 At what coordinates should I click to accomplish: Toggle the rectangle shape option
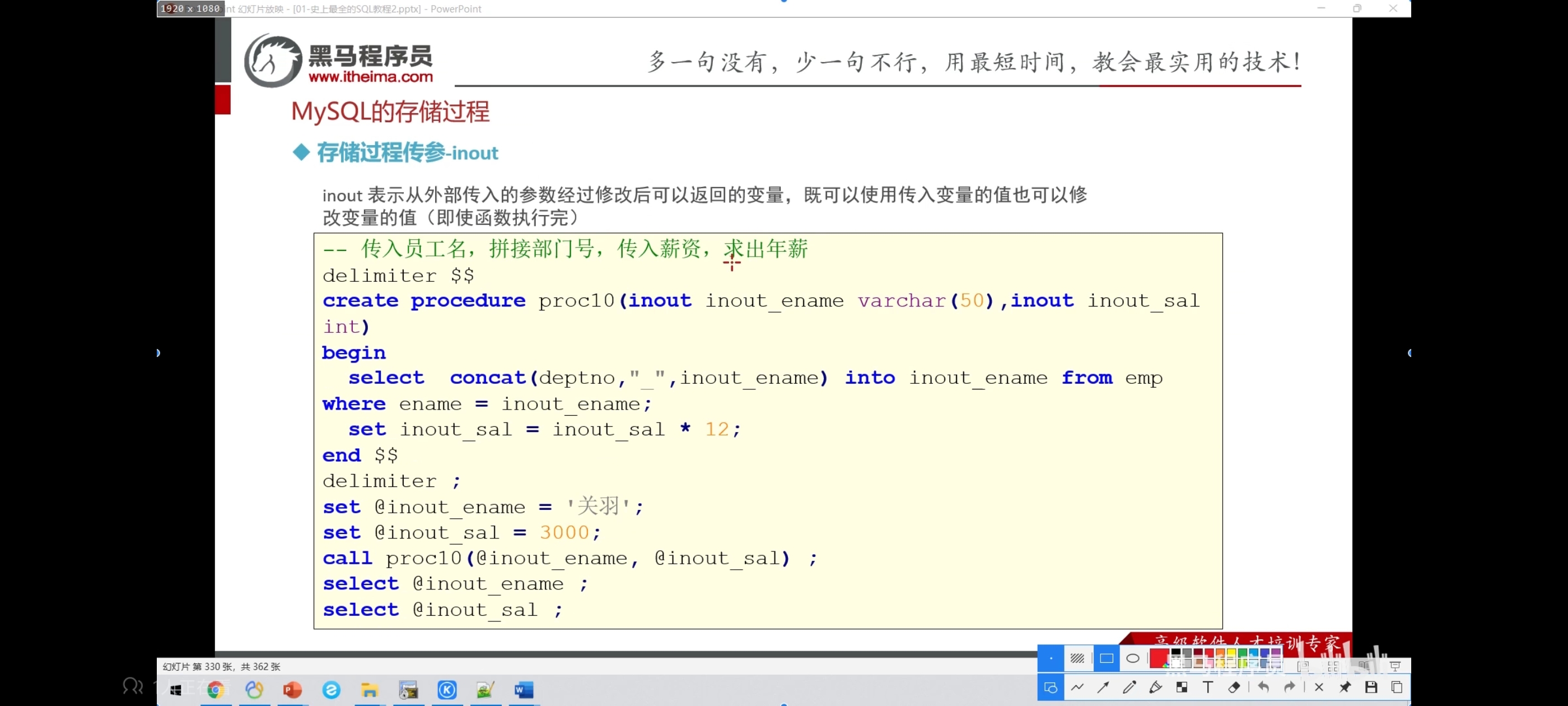(1106, 658)
